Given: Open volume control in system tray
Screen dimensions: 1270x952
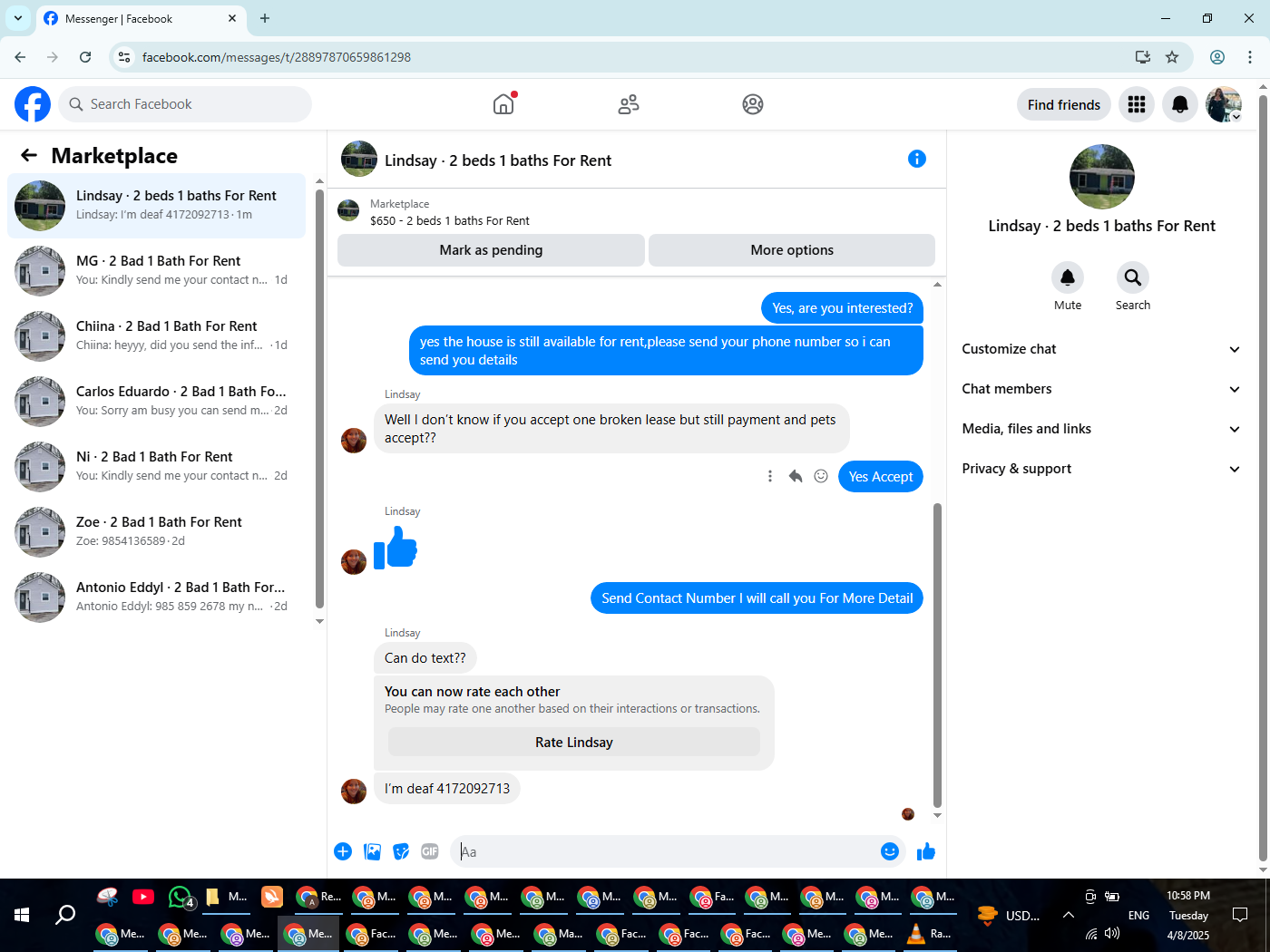Looking at the screenshot, I should pos(1112,934).
